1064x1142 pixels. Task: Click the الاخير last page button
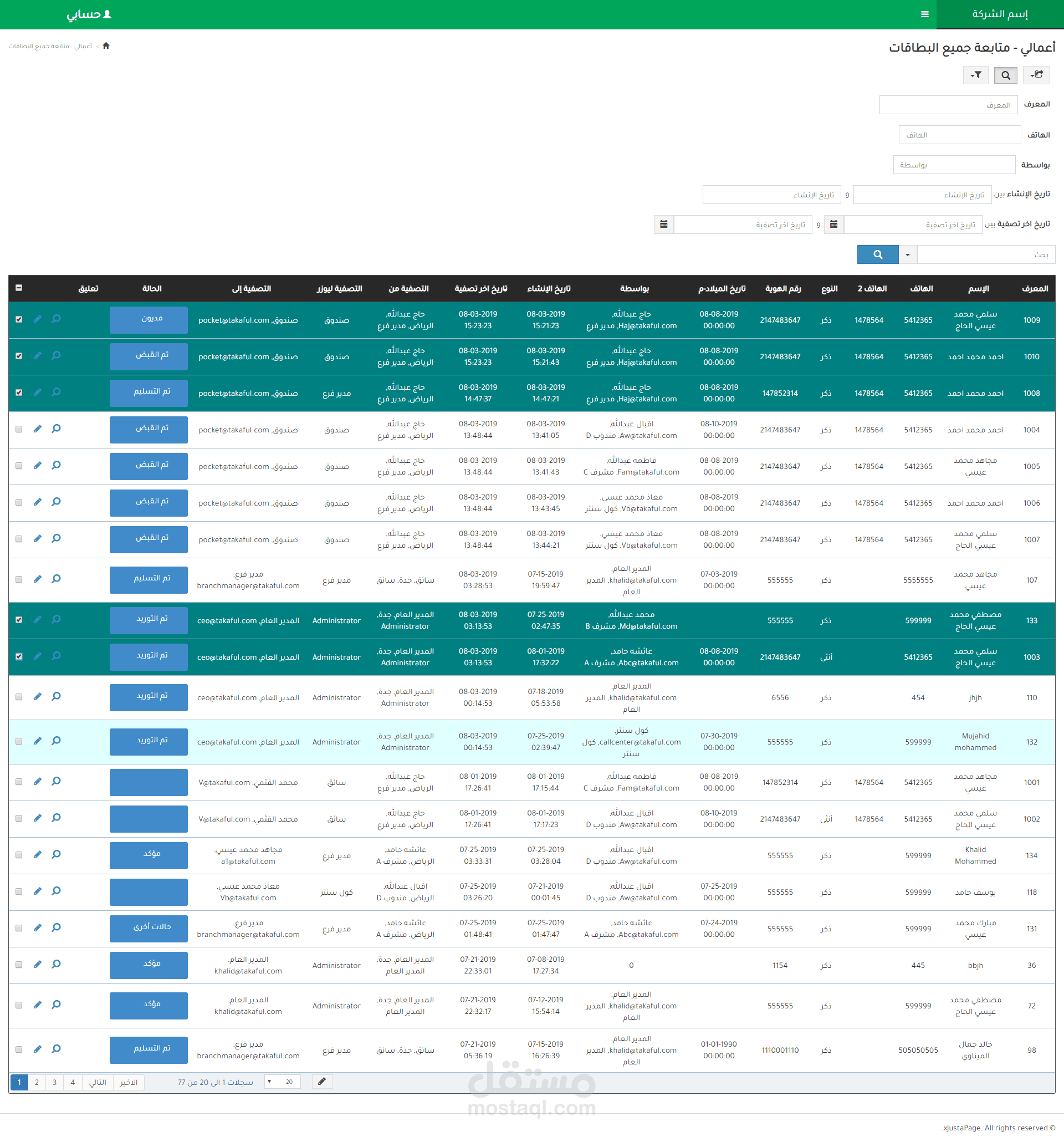(x=129, y=1082)
